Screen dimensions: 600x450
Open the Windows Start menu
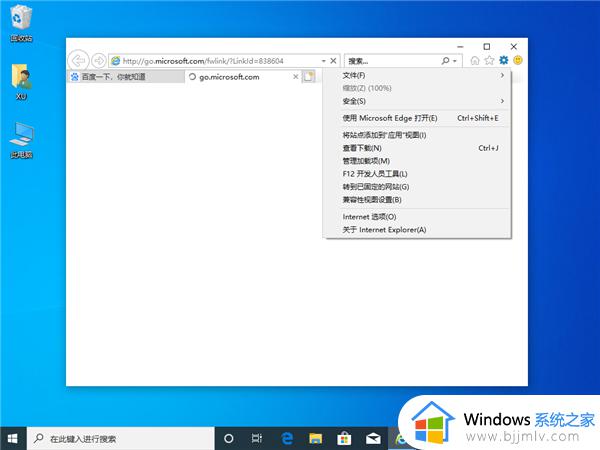click(x=13, y=439)
